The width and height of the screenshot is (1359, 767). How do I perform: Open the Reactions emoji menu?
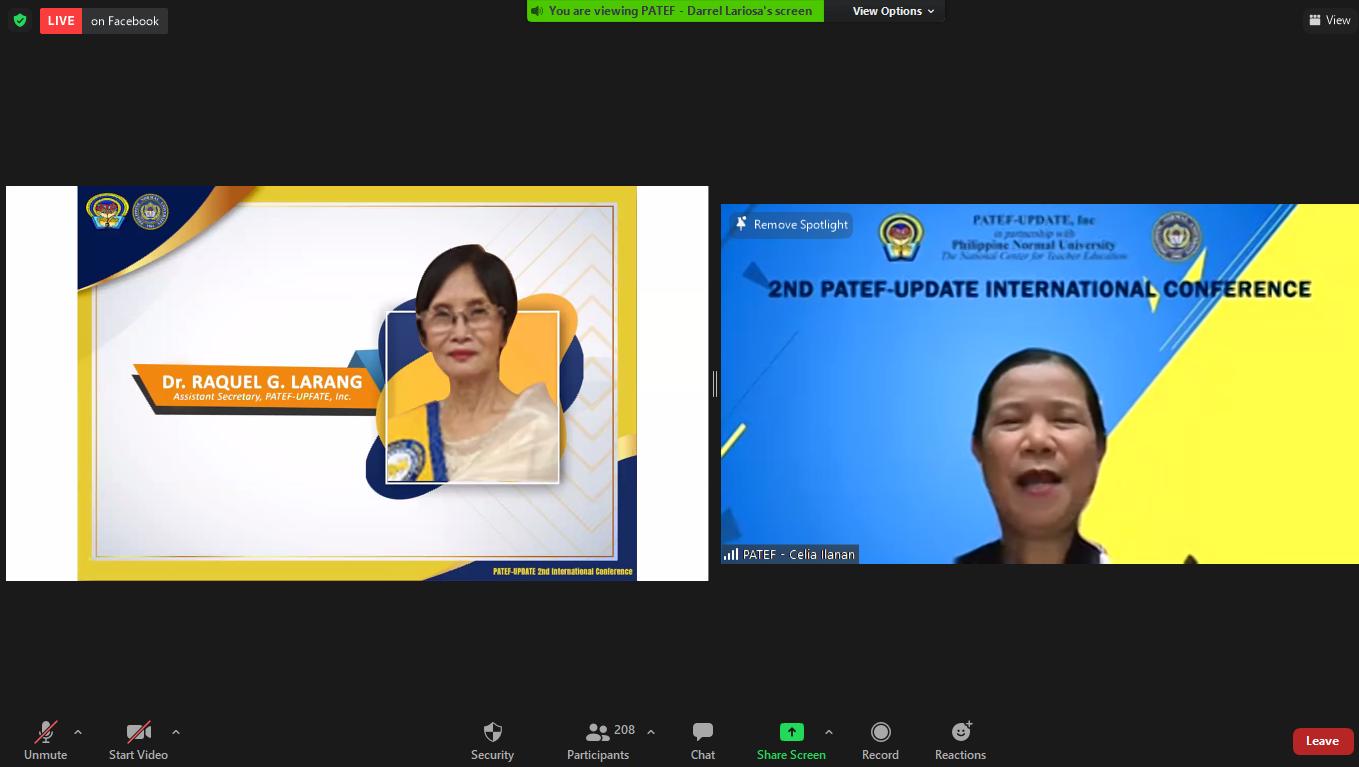pos(960,741)
